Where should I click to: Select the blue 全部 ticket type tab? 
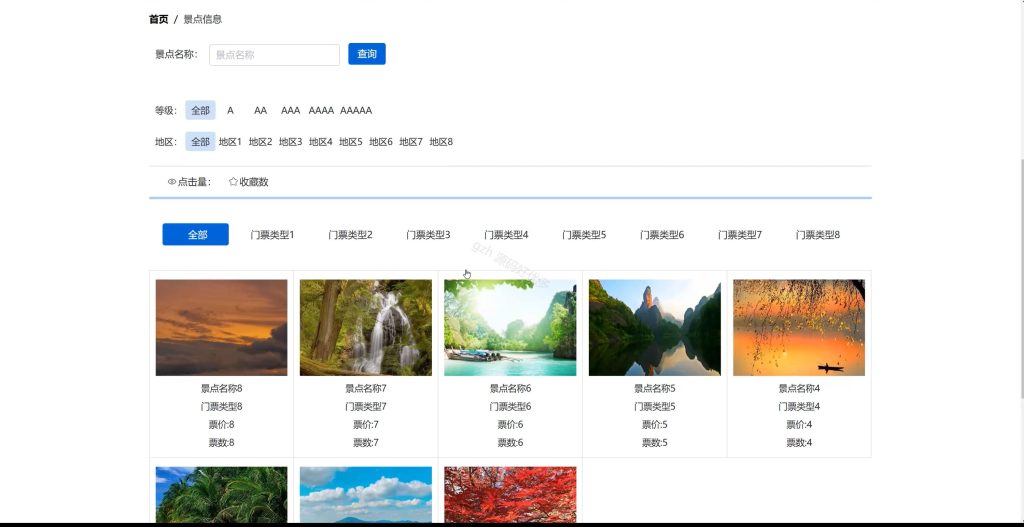coord(195,234)
